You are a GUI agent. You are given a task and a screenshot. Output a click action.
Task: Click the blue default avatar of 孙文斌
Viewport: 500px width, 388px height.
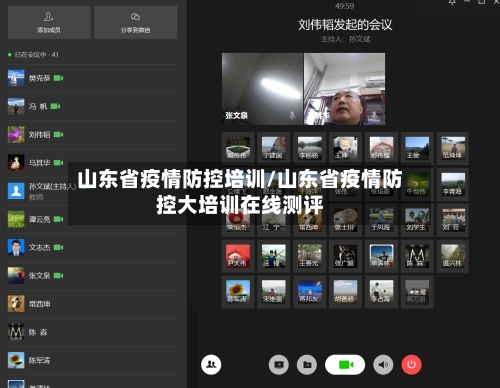[16, 191]
